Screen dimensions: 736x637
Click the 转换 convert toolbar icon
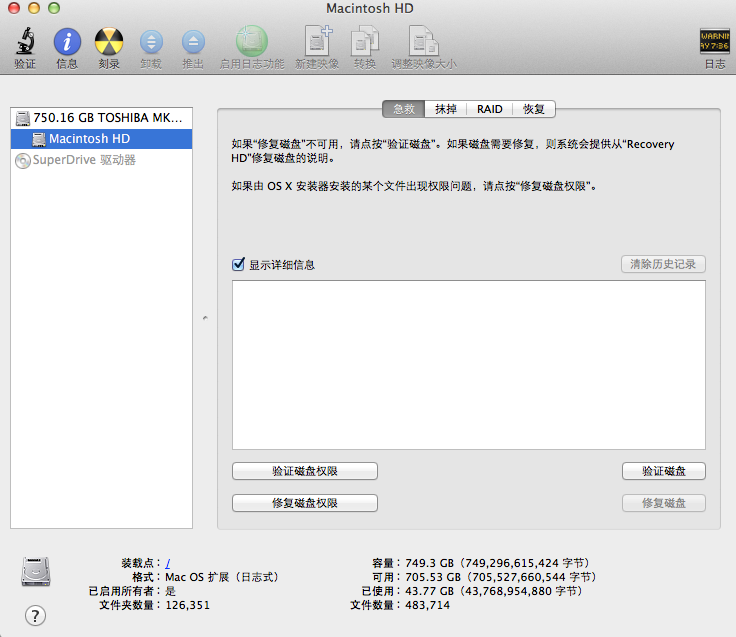tap(365, 41)
